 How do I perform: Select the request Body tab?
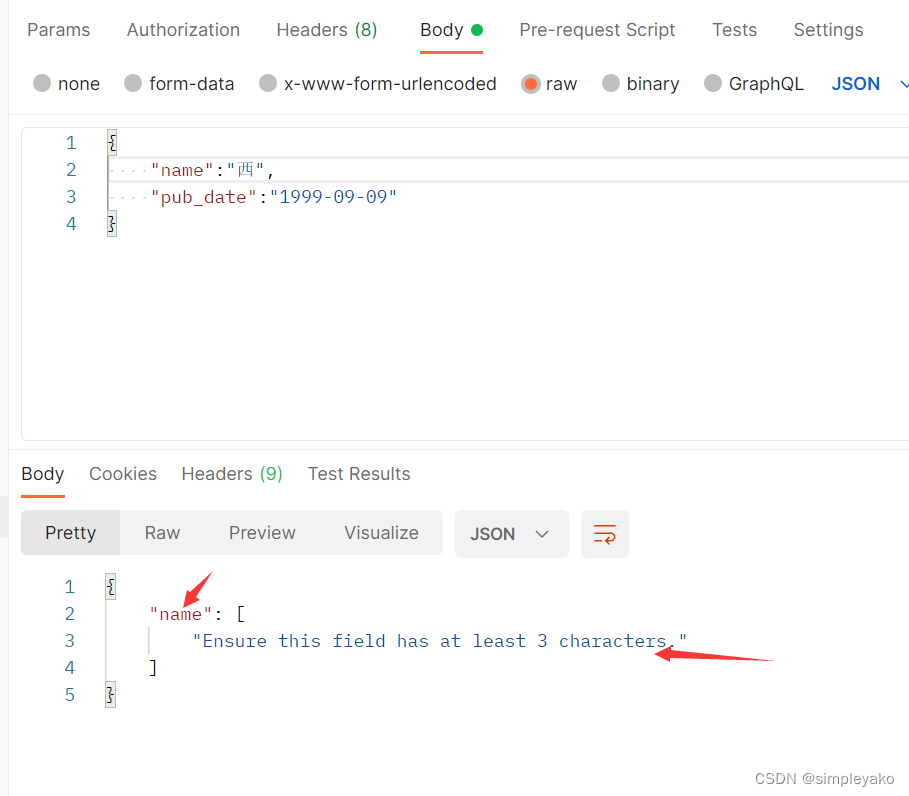(451, 30)
